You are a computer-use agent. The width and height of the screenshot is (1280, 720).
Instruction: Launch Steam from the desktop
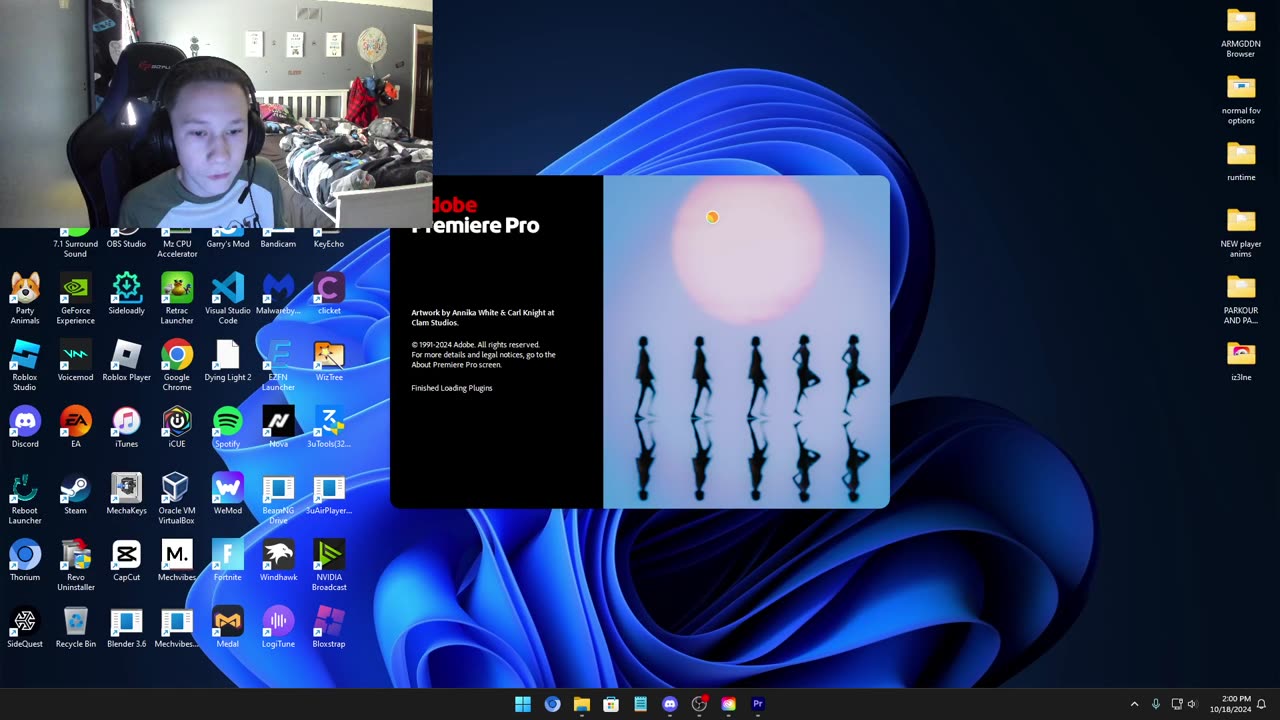pos(75,494)
